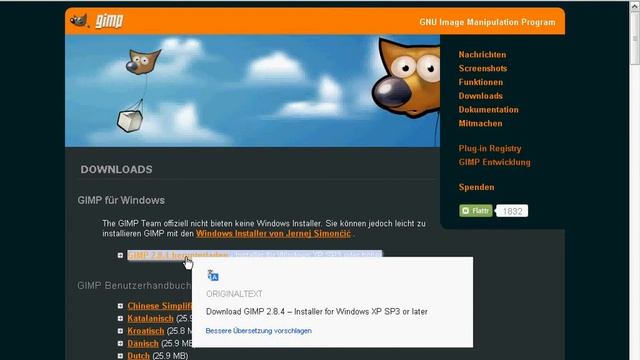
Task: Open the Mitmachen menu link
Action: click(x=480, y=123)
